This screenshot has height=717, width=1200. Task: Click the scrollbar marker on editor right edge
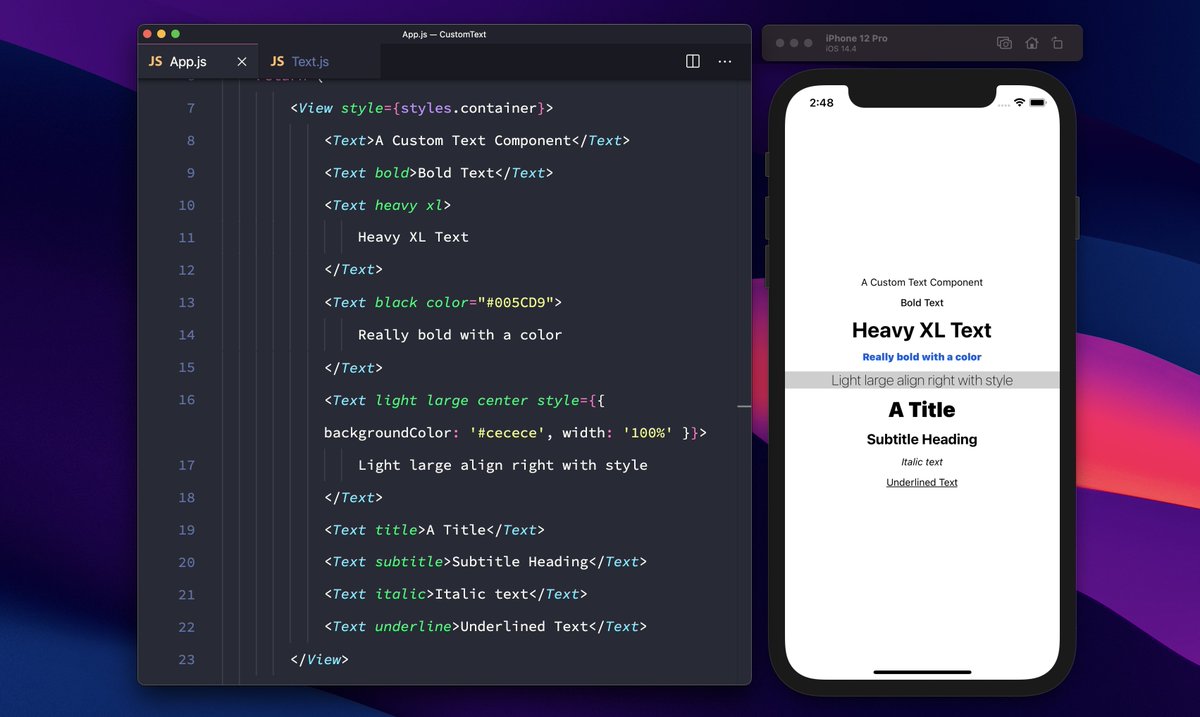[x=744, y=406]
